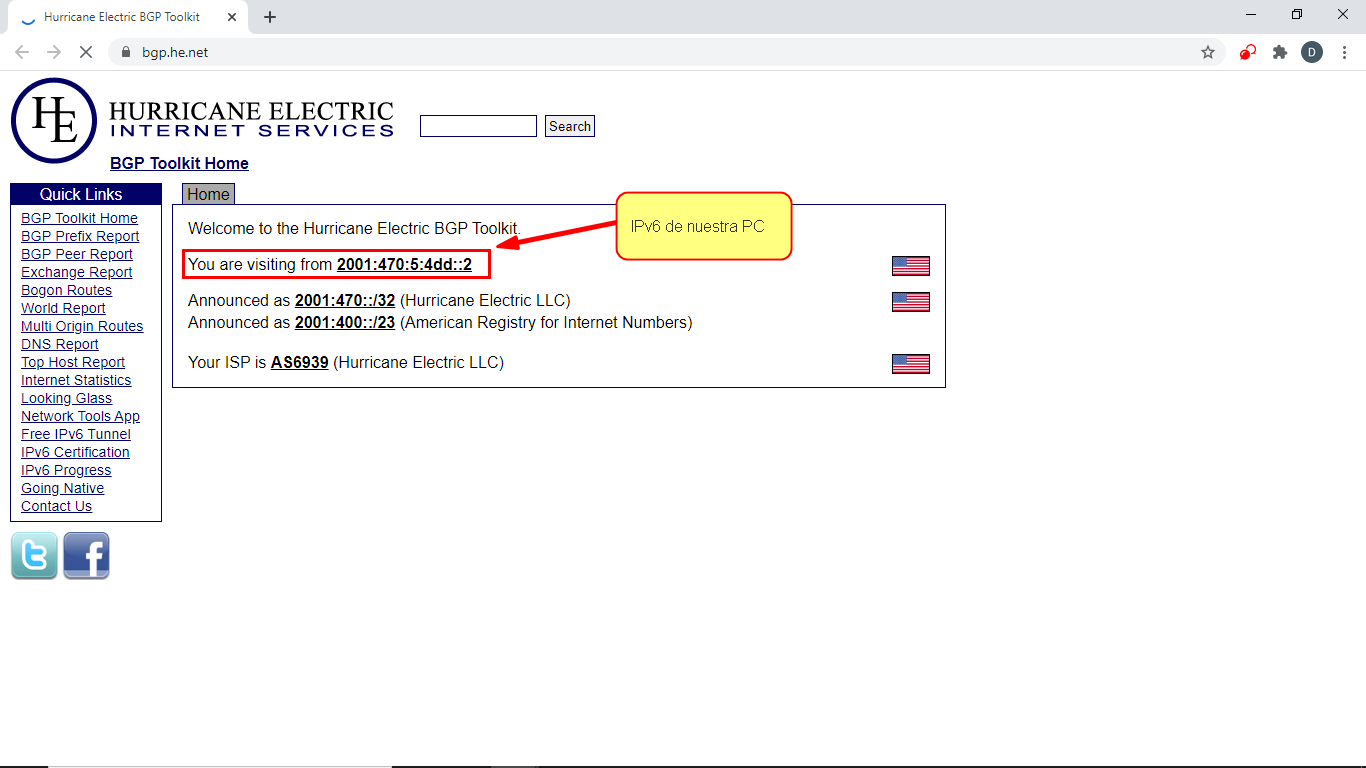Open BGP Toolkit Home quick link
The width and height of the screenshot is (1366, 768).
click(79, 218)
